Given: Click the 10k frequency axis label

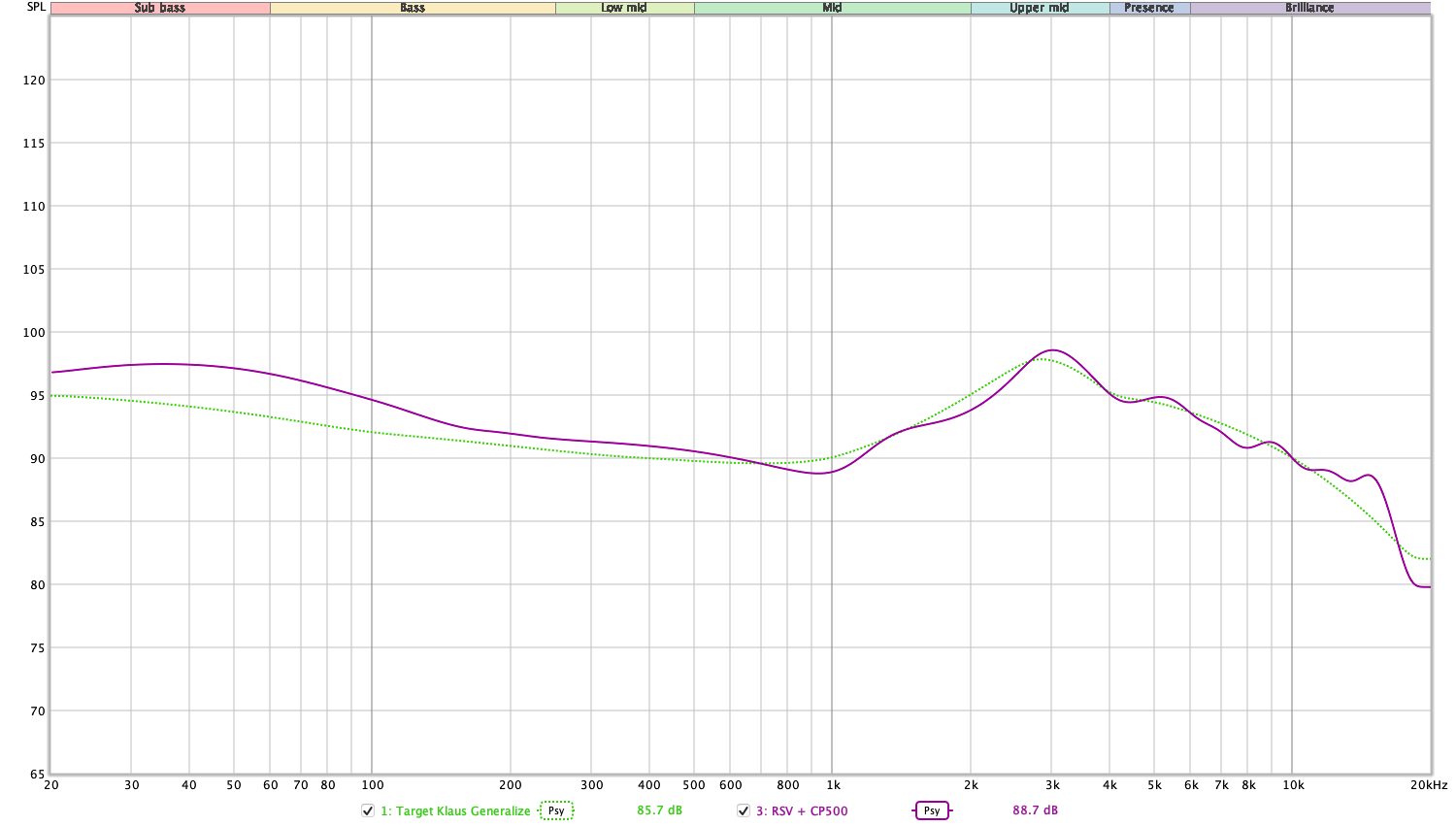Looking at the screenshot, I should click(1293, 785).
